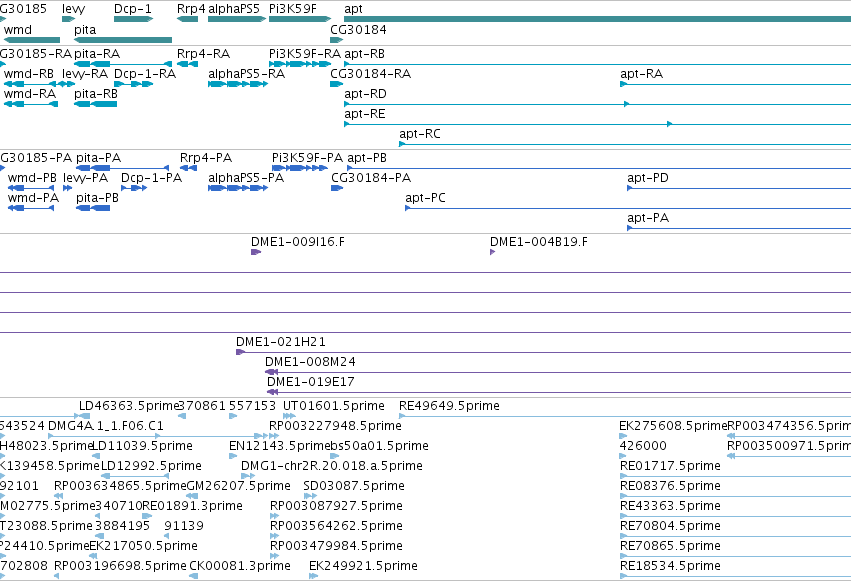Select the Dcp-1 gene label
The width and height of the screenshot is (851, 581).
click(133, 9)
